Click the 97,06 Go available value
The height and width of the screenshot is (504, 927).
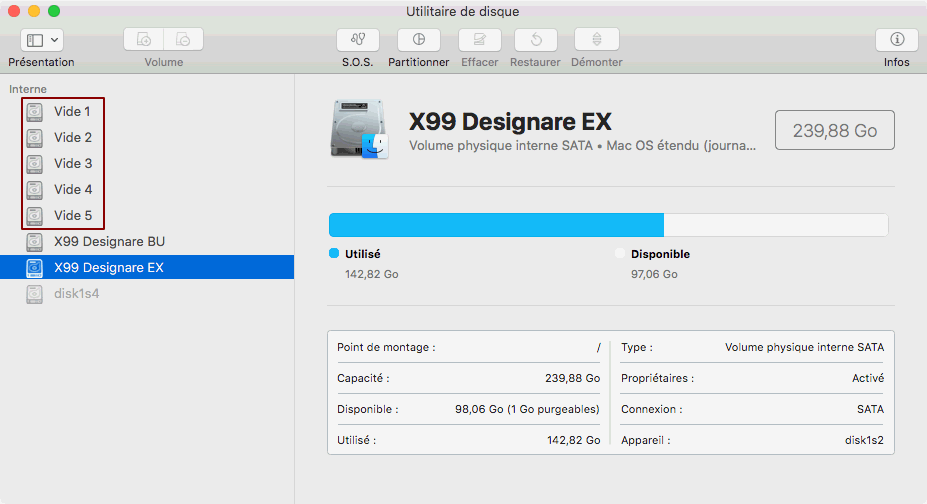click(x=654, y=274)
